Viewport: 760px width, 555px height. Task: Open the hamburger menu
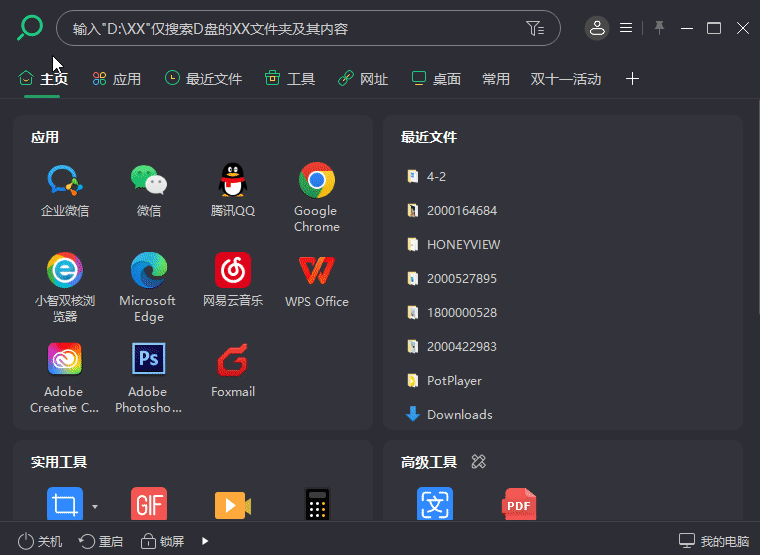pyautogui.click(x=626, y=28)
